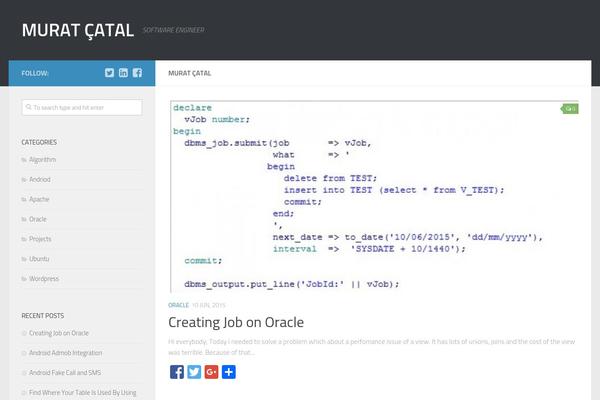Share the post on Twitter
The width and height of the screenshot is (600, 400).
(194, 372)
